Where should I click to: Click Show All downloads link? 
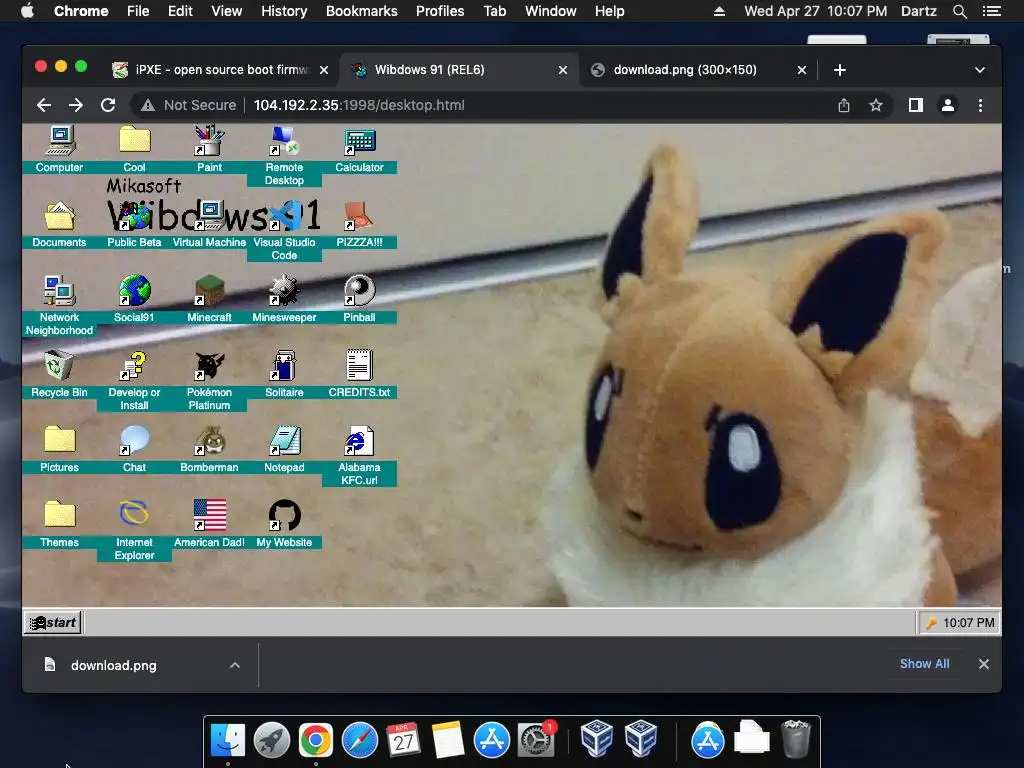tap(925, 664)
